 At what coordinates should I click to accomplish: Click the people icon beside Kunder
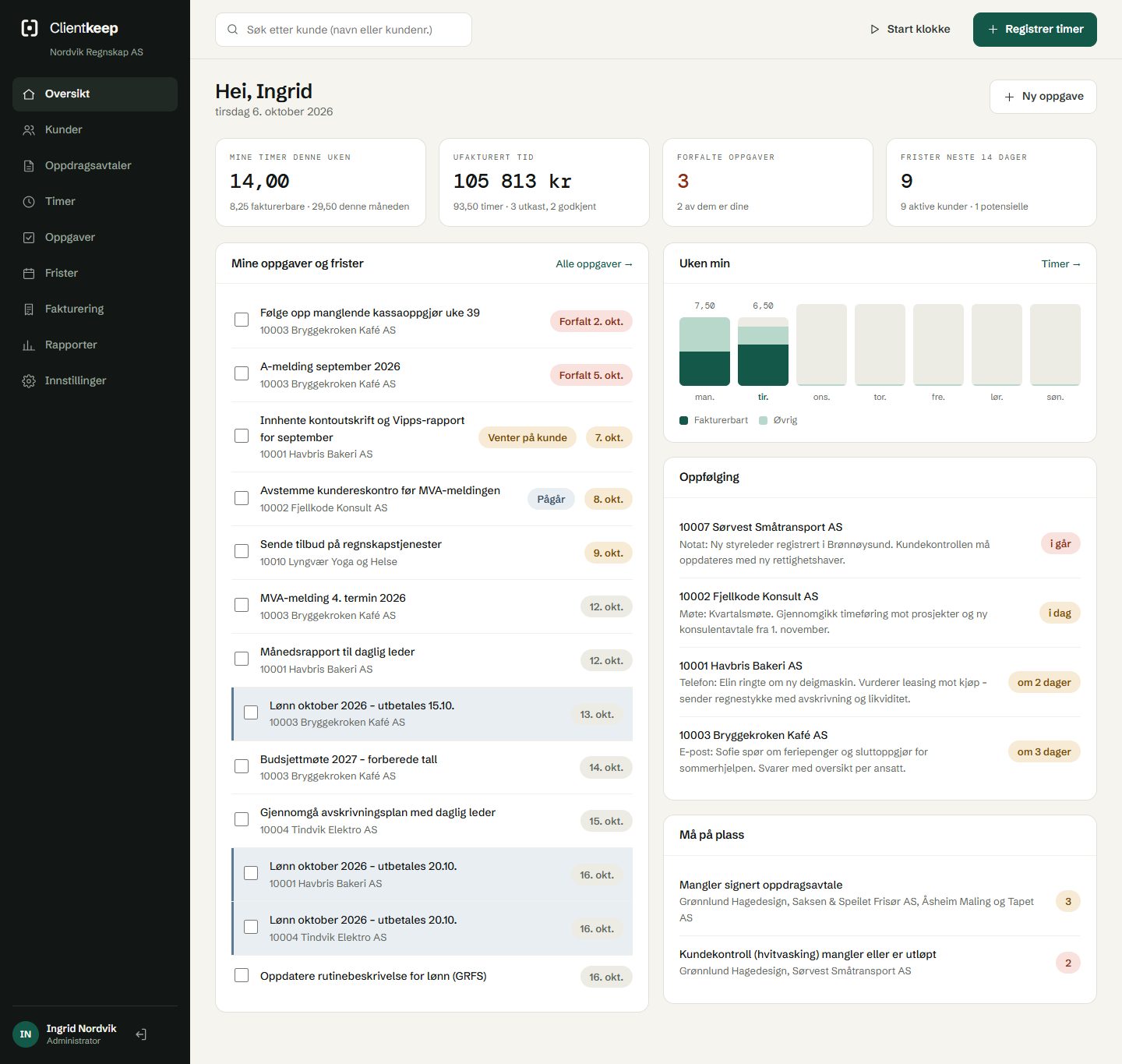click(29, 130)
